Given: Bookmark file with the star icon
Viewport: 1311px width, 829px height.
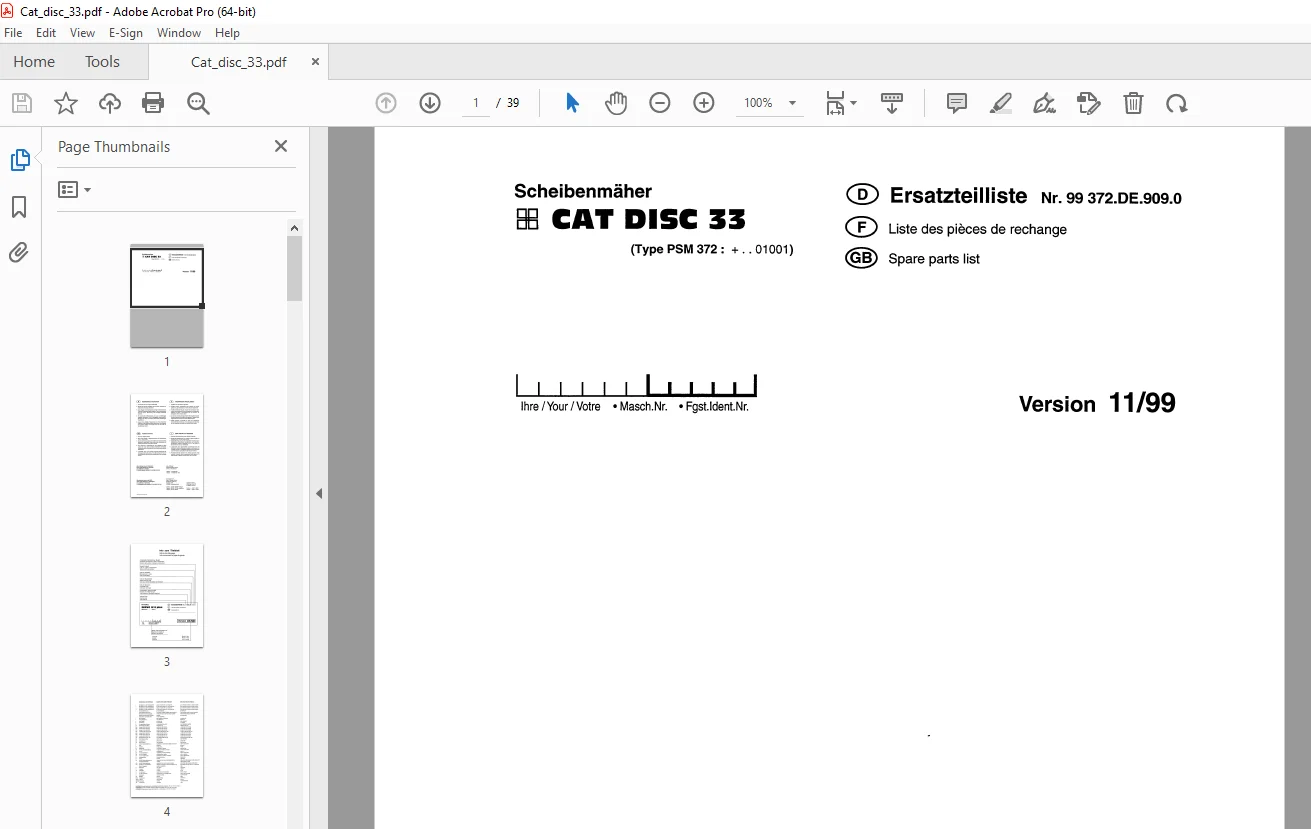Looking at the screenshot, I should 66,103.
